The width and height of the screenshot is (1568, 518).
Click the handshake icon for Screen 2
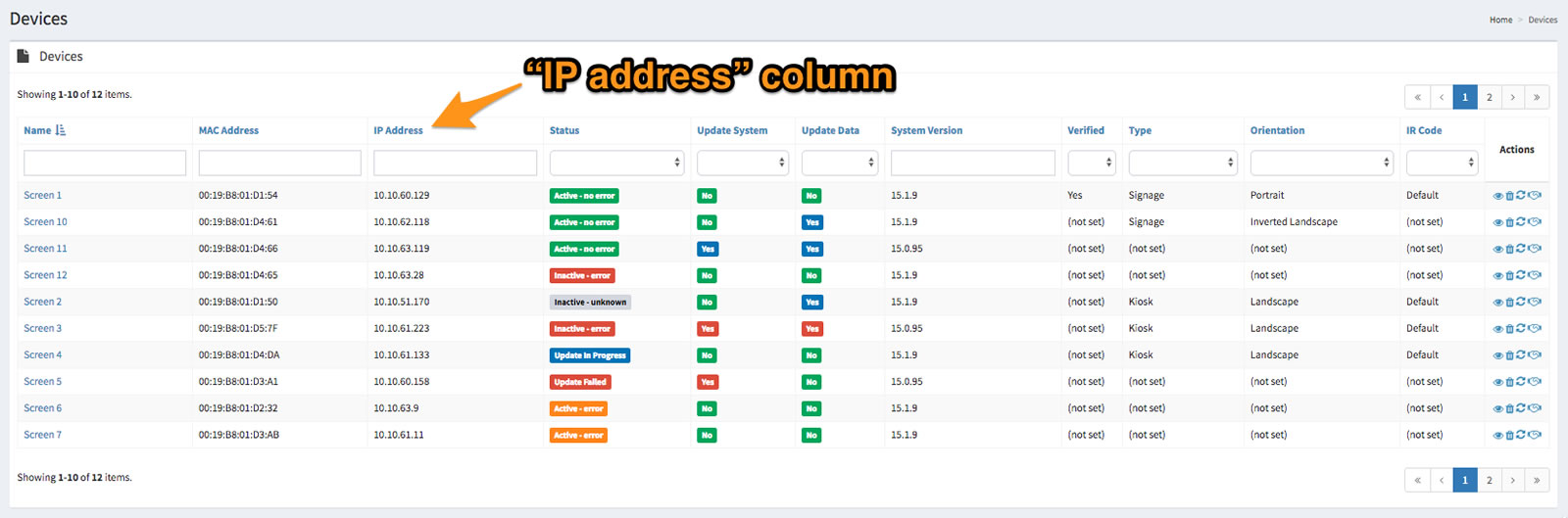[x=1535, y=302]
